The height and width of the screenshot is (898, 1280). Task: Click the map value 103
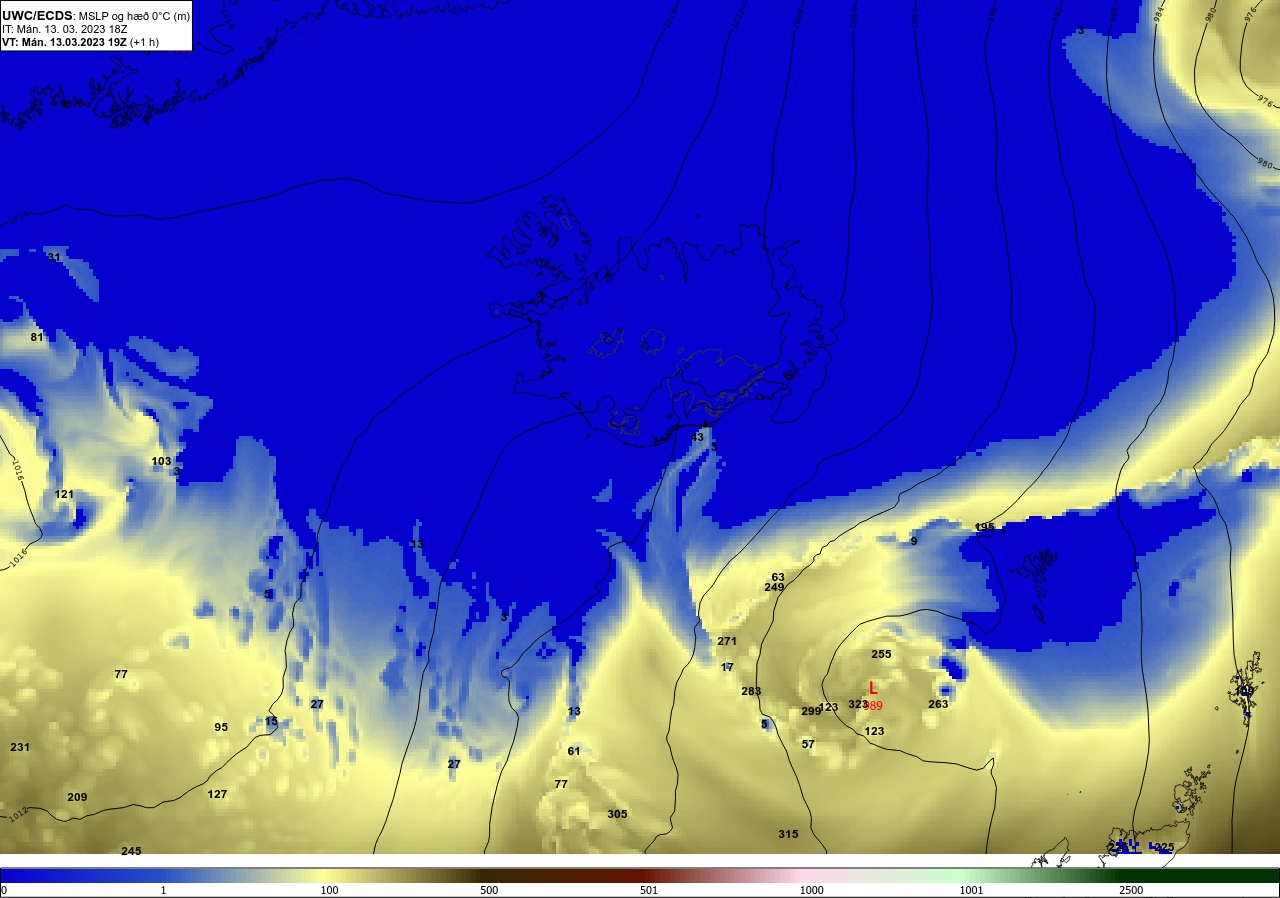point(161,461)
